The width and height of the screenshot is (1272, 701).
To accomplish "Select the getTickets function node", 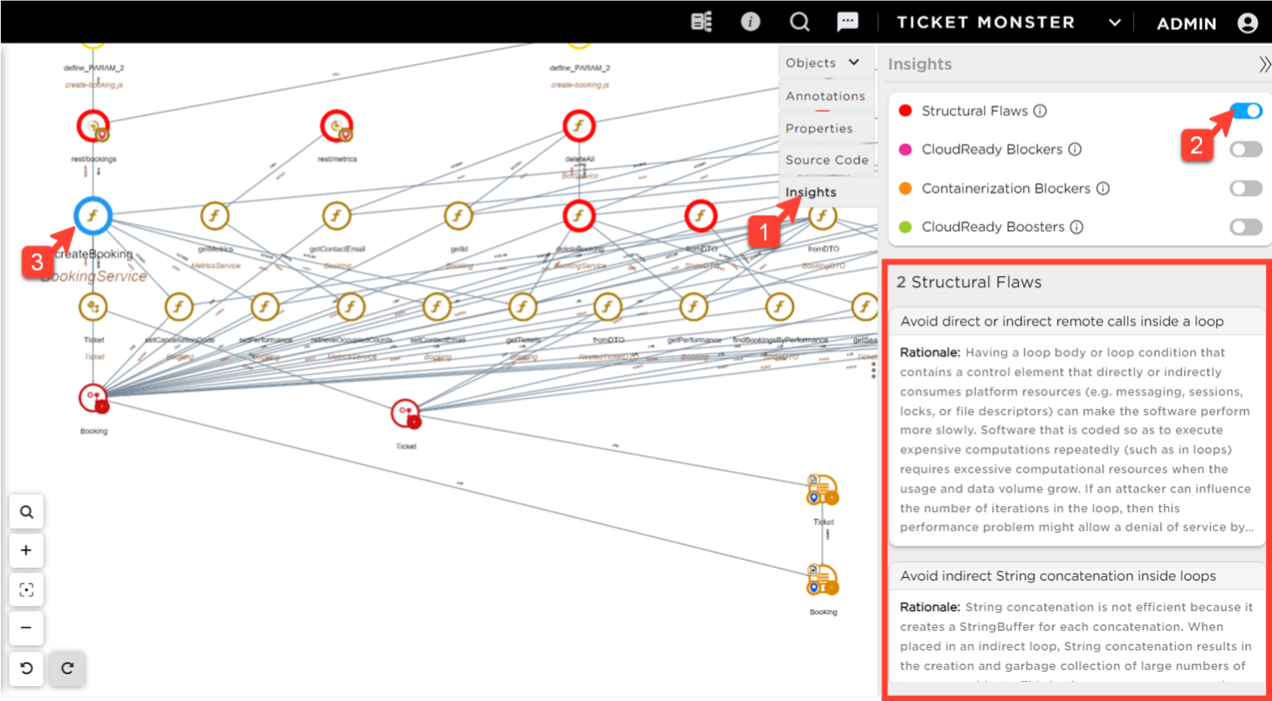I will (523, 307).
